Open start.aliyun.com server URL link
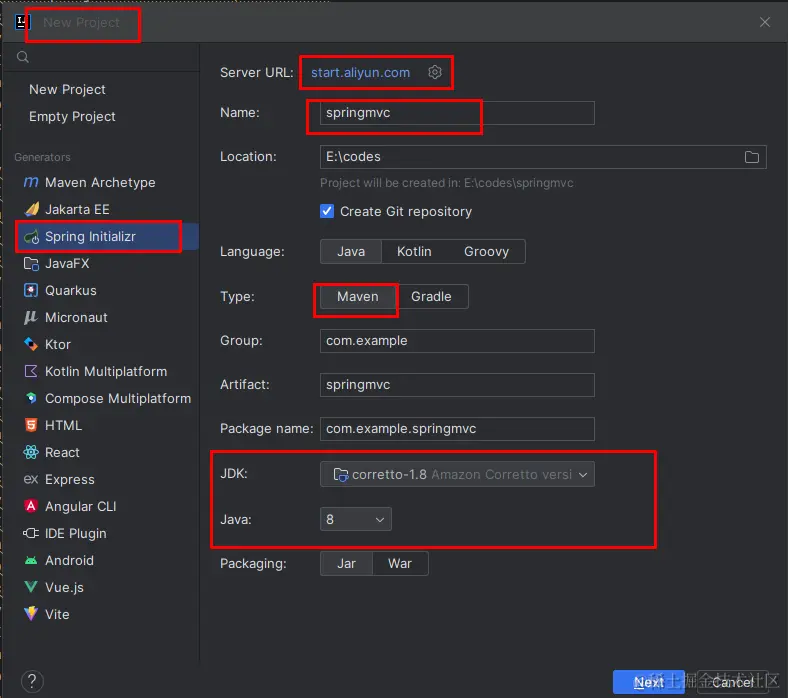This screenshot has height=698, width=788. 360,72
